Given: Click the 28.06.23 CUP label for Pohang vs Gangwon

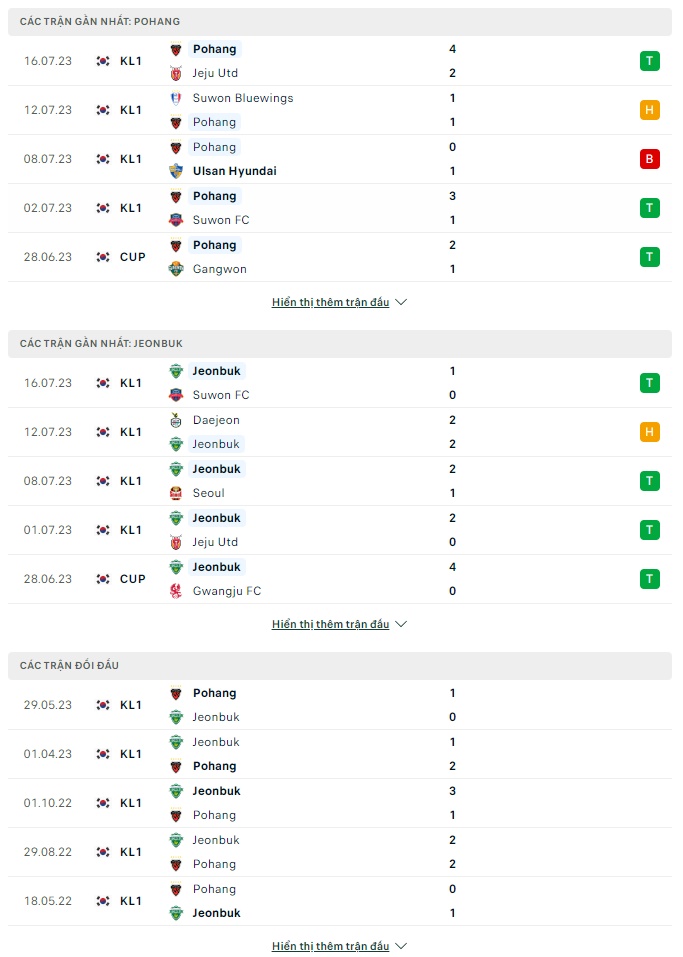Looking at the screenshot, I should coord(132,257).
